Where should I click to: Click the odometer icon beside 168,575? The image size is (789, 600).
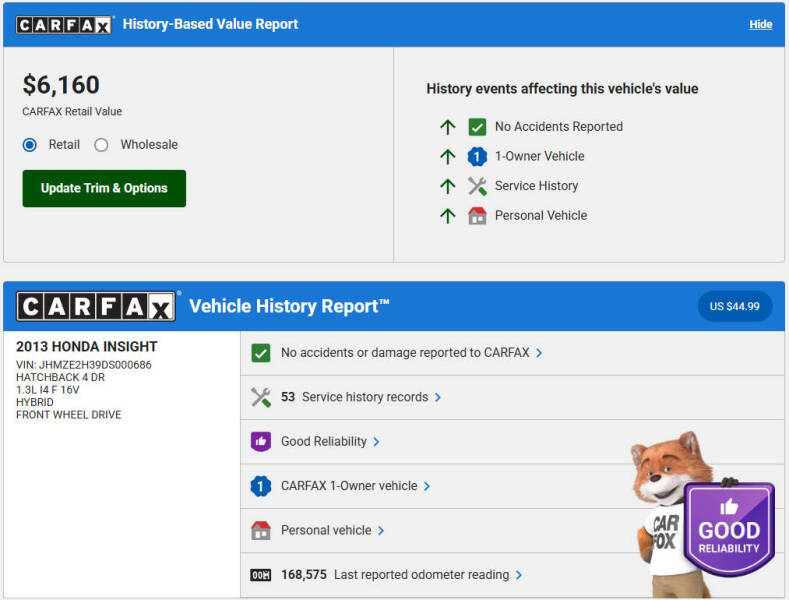pyautogui.click(x=261, y=575)
